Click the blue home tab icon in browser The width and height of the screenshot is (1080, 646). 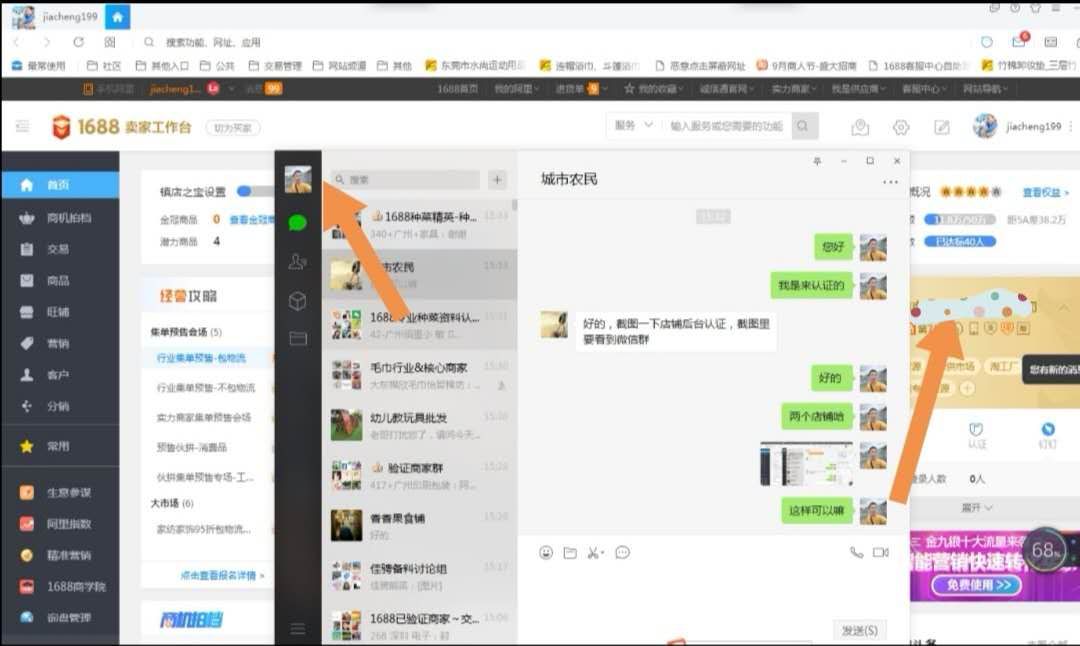point(118,17)
